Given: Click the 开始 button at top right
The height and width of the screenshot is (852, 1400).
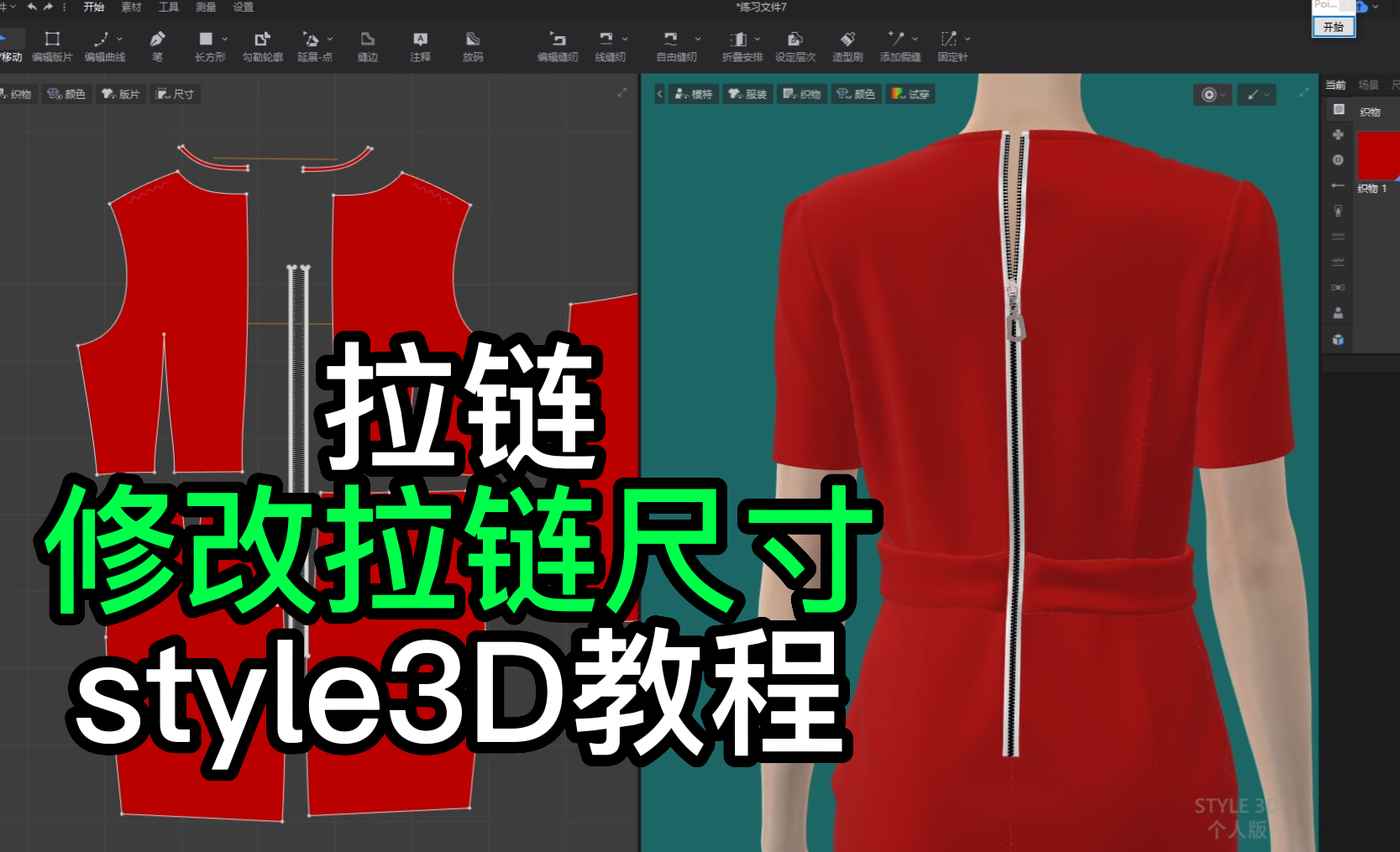Looking at the screenshot, I should 1334,27.
